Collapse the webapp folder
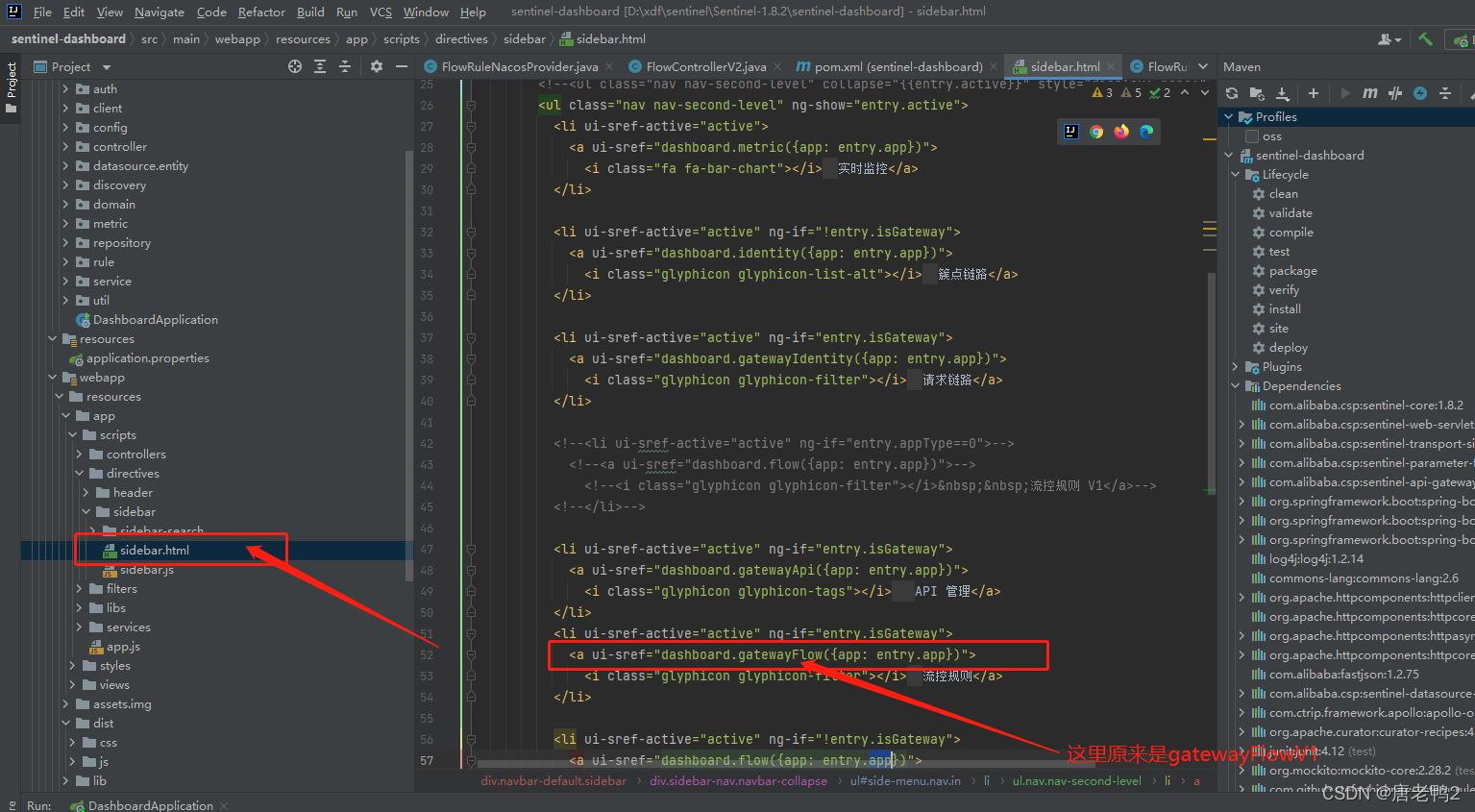 (x=52, y=377)
